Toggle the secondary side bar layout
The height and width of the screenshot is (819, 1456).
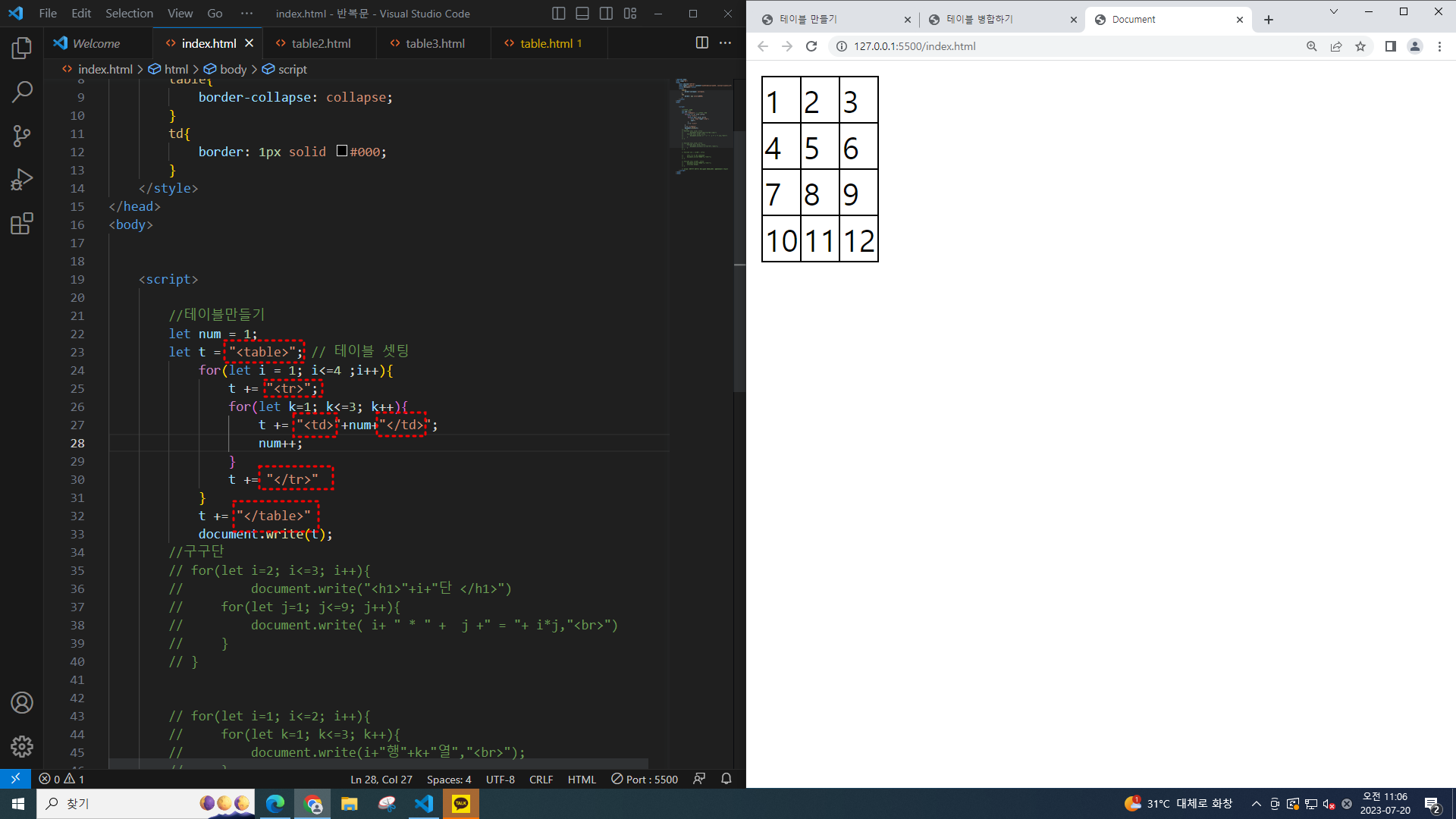[606, 14]
